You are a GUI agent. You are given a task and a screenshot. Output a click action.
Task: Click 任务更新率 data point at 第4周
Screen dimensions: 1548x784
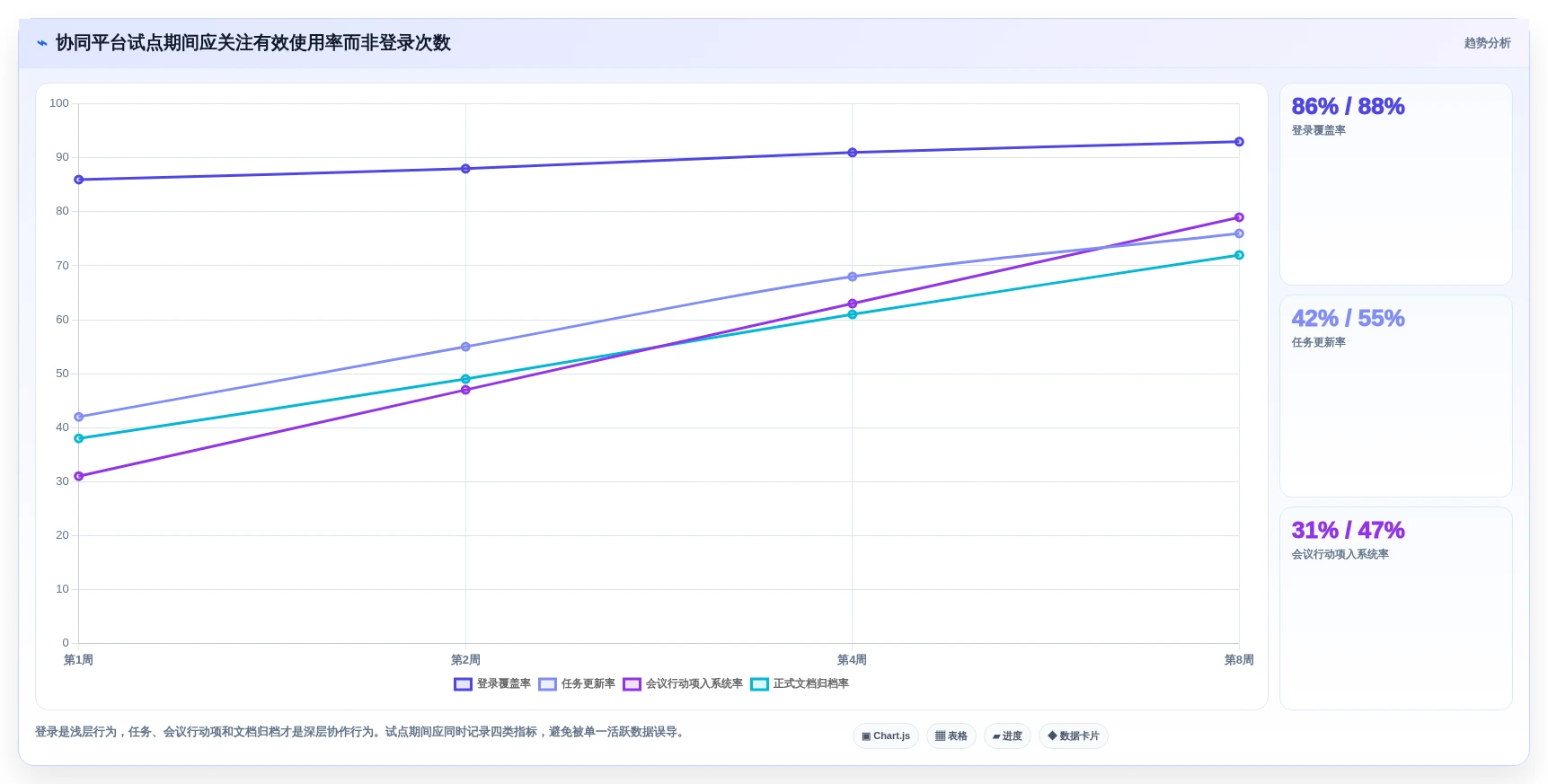pyautogui.click(x=853, y=277)
